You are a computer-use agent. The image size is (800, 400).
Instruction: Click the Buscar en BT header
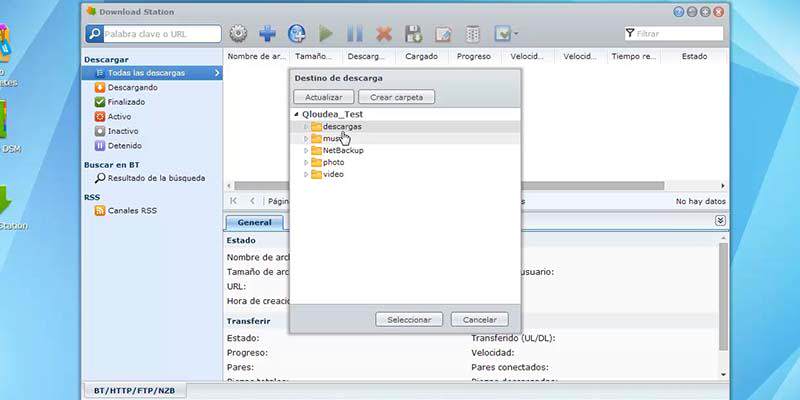pos(112,165)
